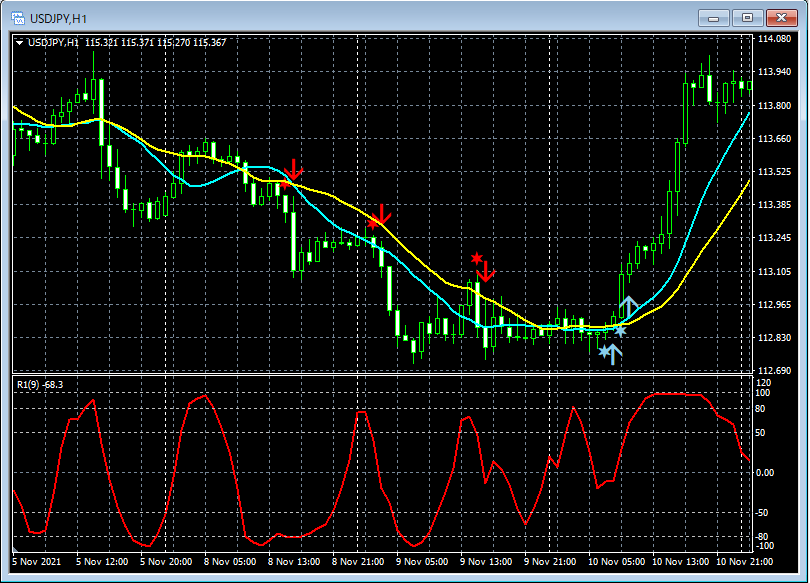Image resolution: width=810 pixels, height=583 pixels.
Task: Click the -50 level on indicator scale
Action: pyautogui.click(x=762, y=513)
